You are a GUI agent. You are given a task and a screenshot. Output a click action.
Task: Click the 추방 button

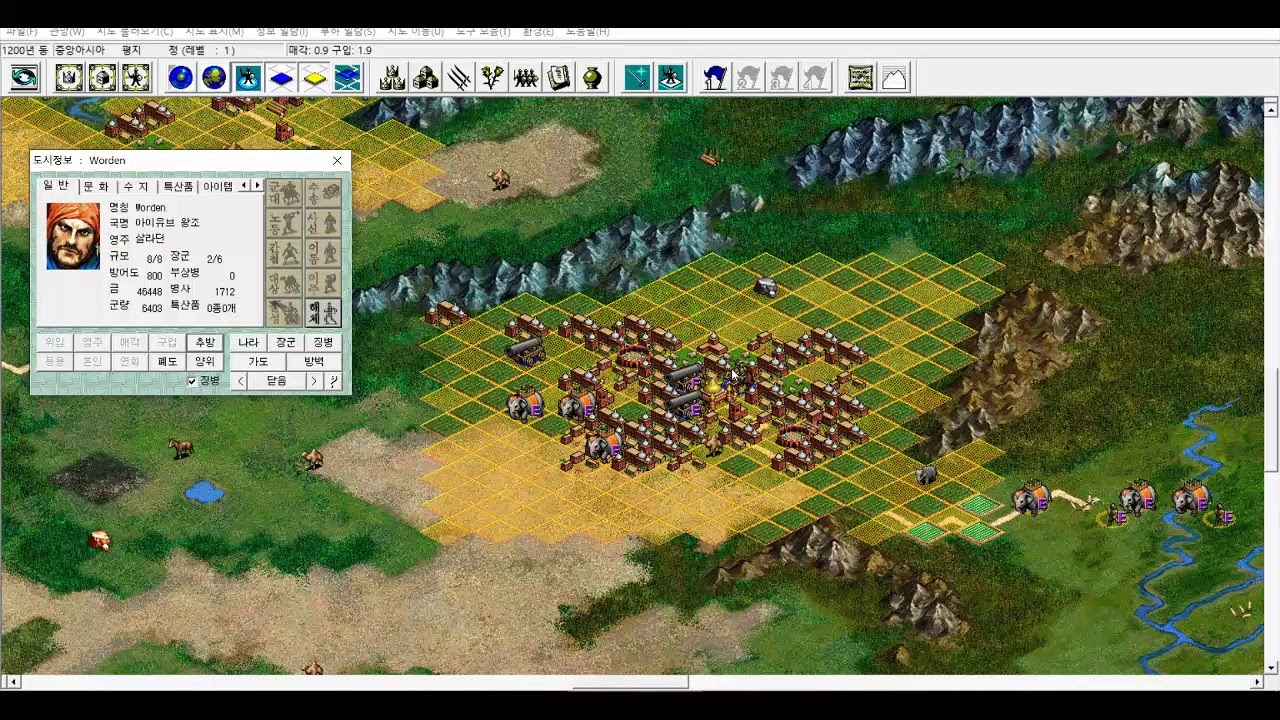(205, 342)
